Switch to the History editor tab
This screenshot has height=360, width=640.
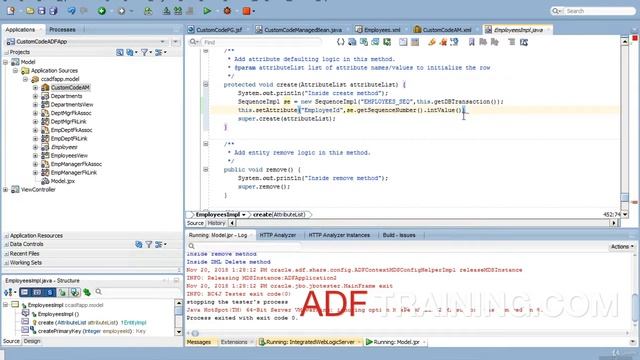pyautogui.click(x=216, y=223)
